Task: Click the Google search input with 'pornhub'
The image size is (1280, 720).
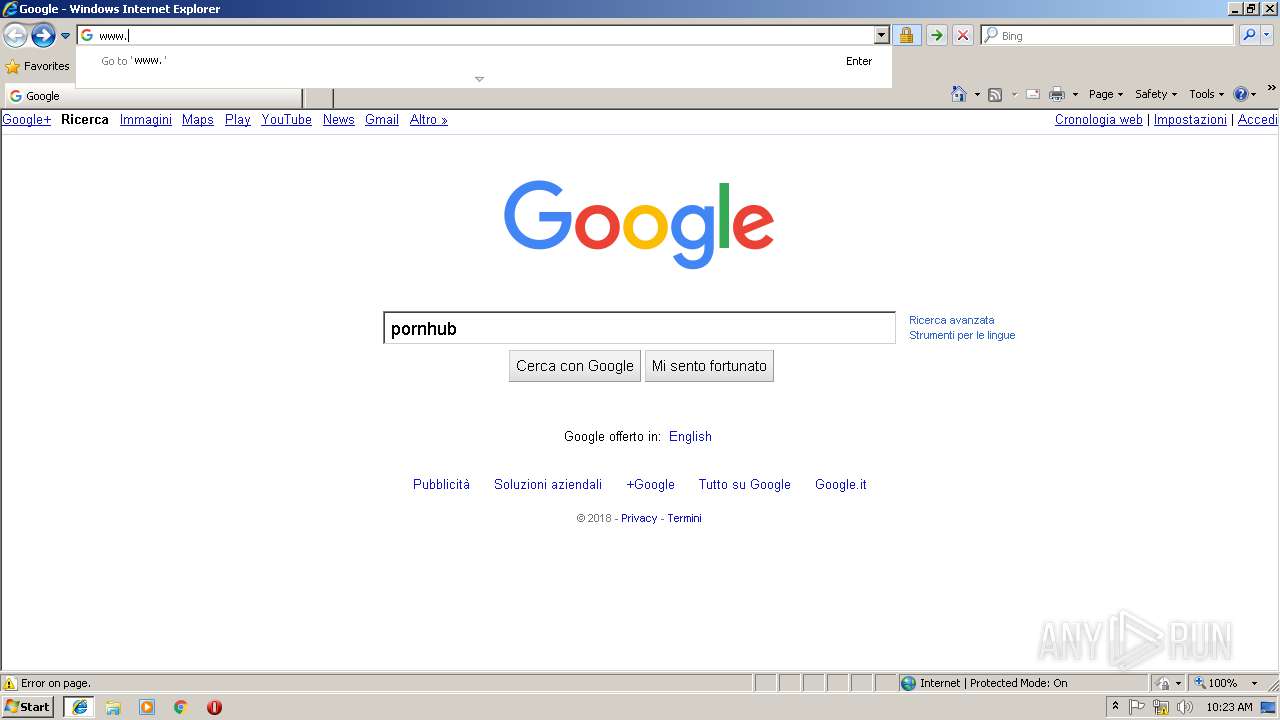Action: coord(639,328)
